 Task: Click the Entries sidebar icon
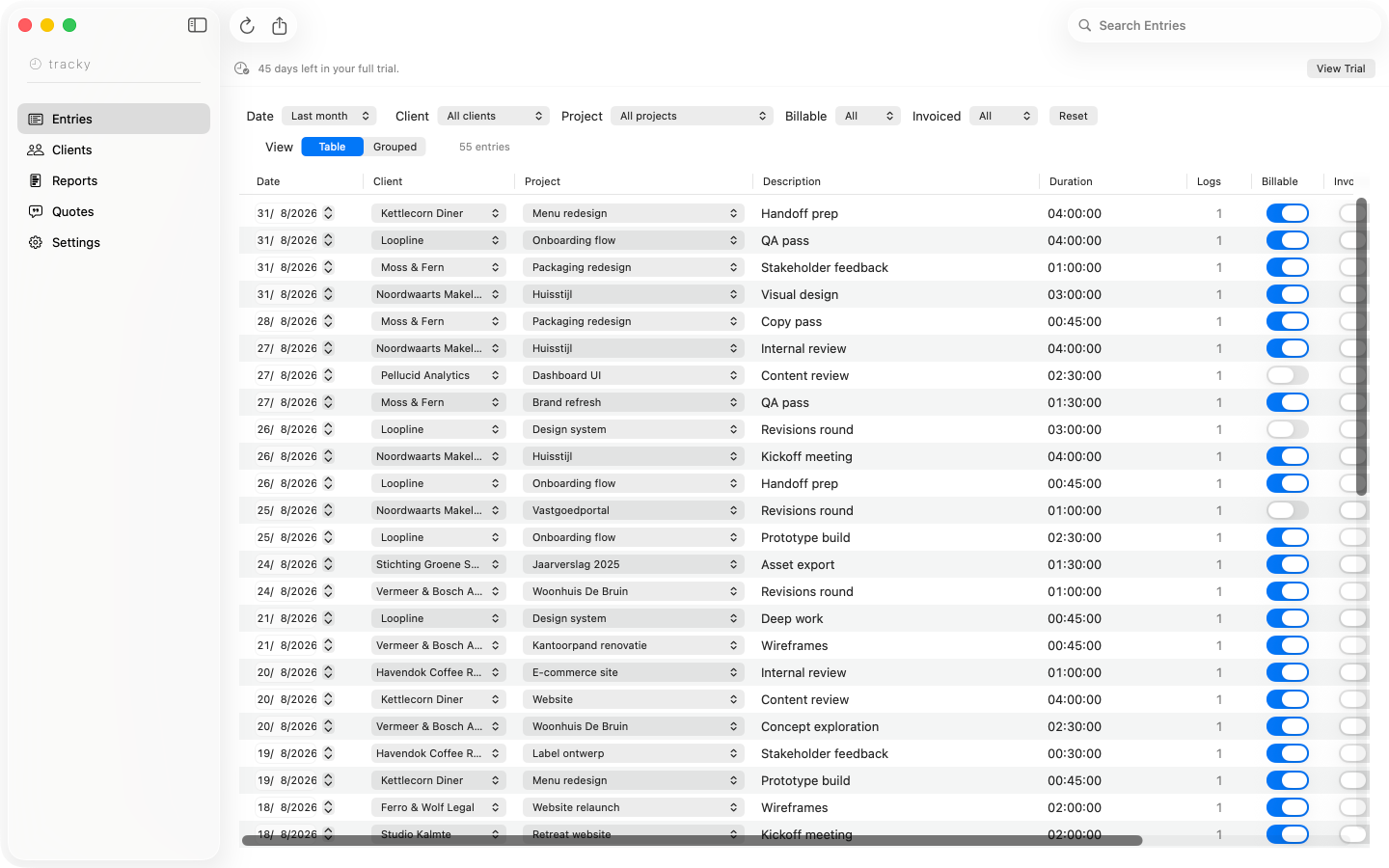[x=36, y=120]
